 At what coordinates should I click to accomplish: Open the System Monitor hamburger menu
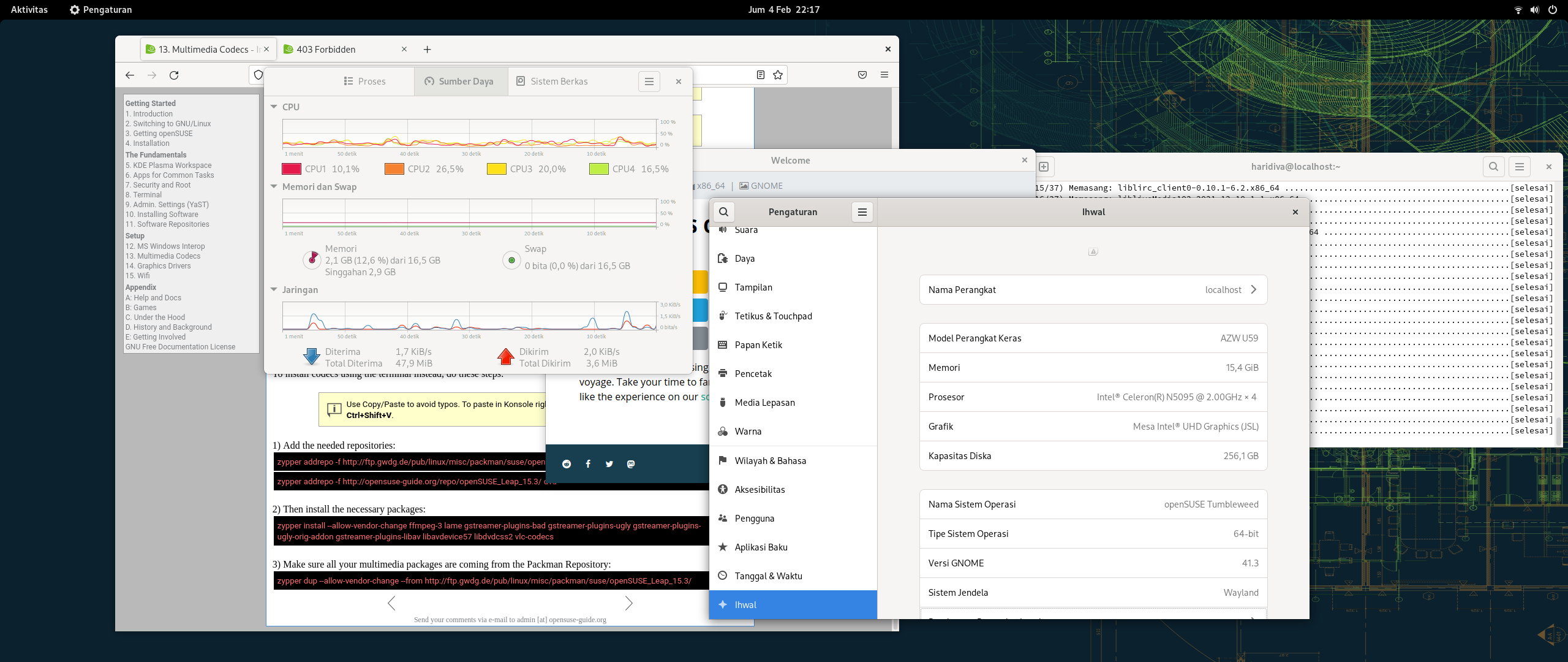(x=649, y=82)
